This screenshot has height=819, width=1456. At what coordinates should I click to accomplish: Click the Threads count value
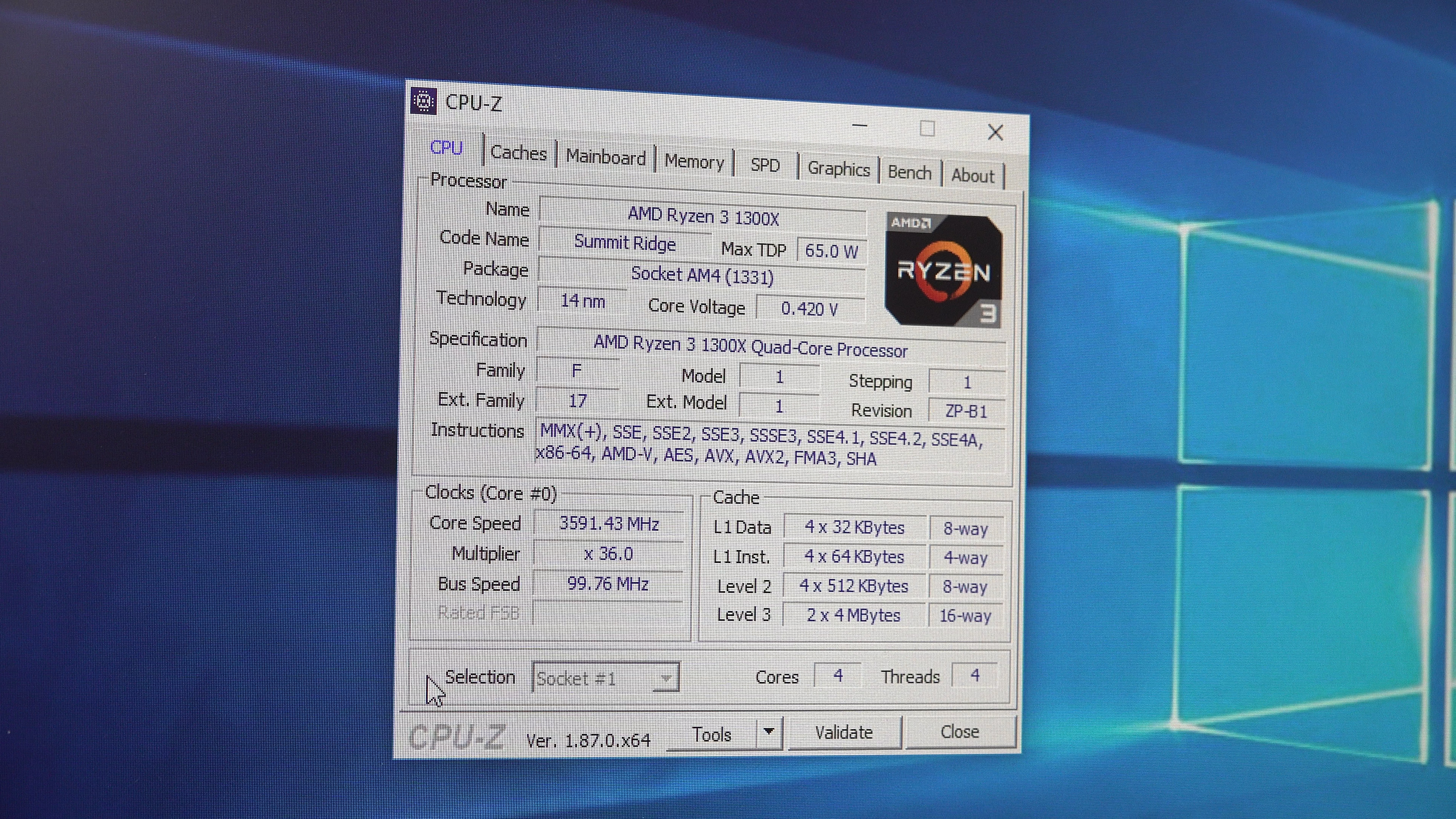point(975,675)
